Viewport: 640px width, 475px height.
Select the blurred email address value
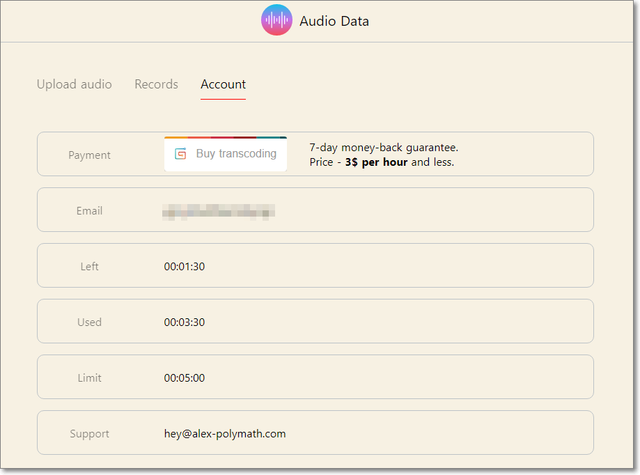[x=219, y=211]
